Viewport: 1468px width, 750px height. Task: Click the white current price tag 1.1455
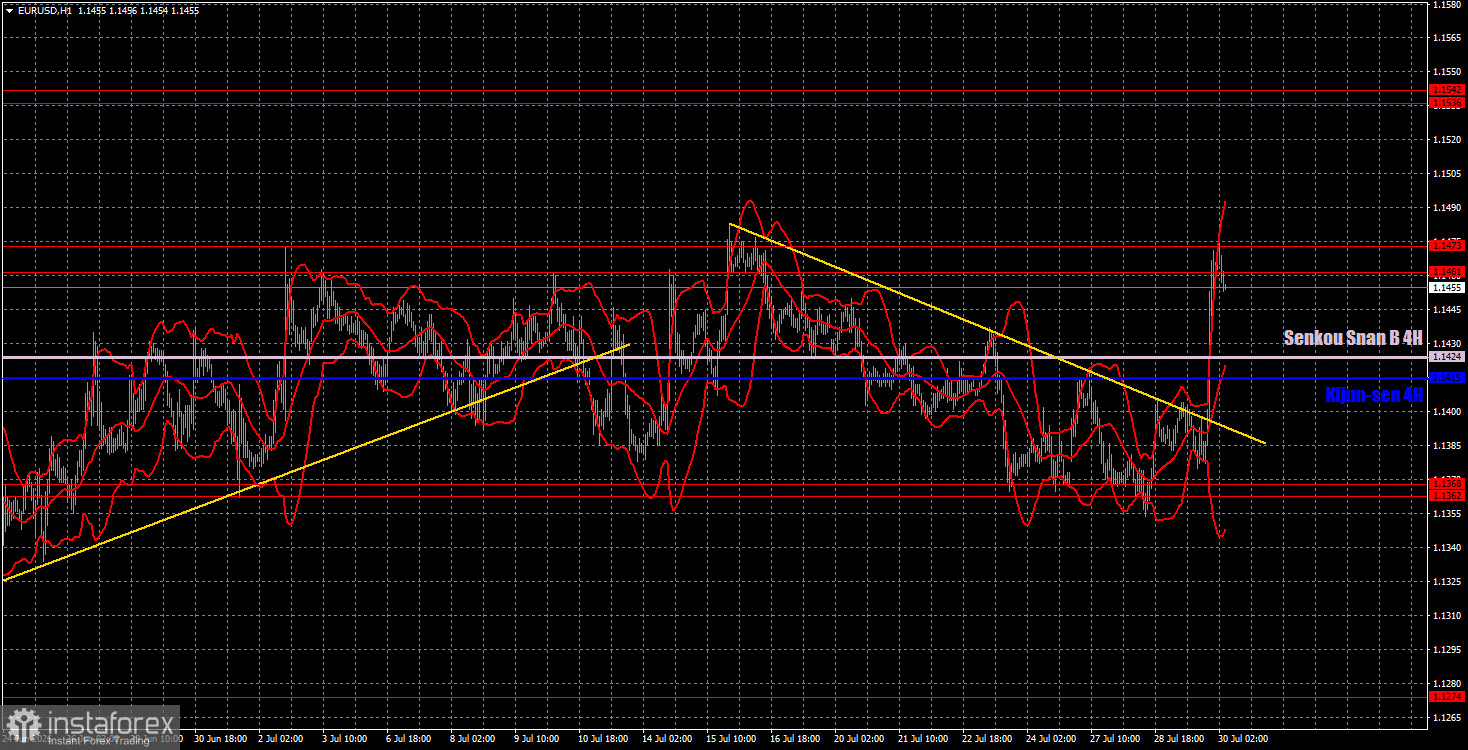point(1447,287)
